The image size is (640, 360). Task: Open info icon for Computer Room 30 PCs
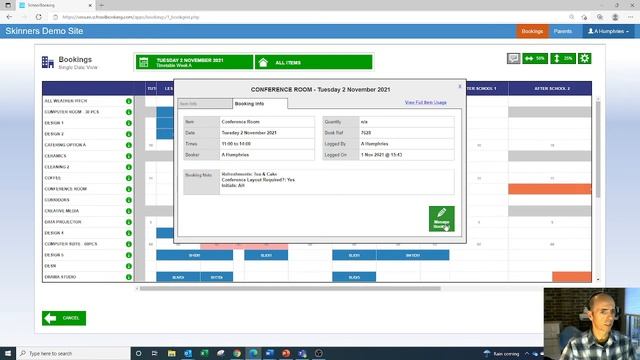(129, 112)
